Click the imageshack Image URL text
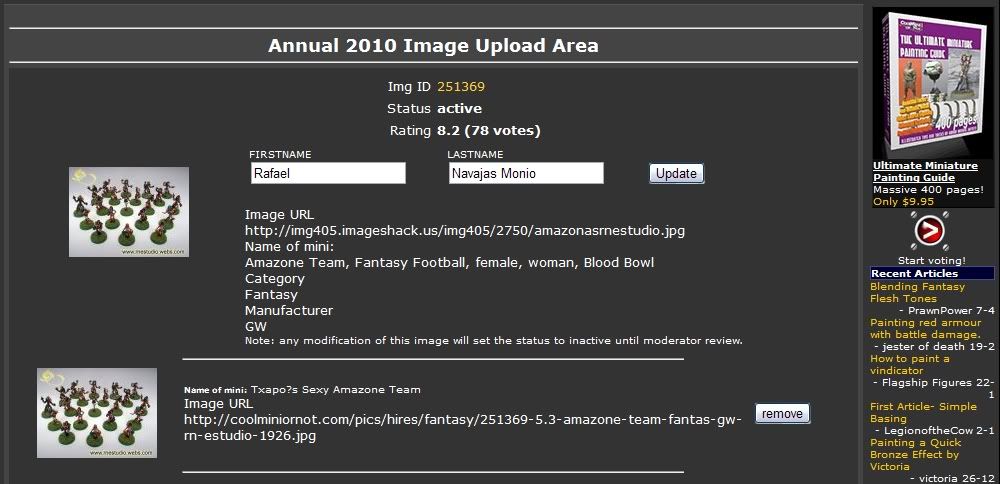This screenshot has width=1000, height=484. (465, 231)
